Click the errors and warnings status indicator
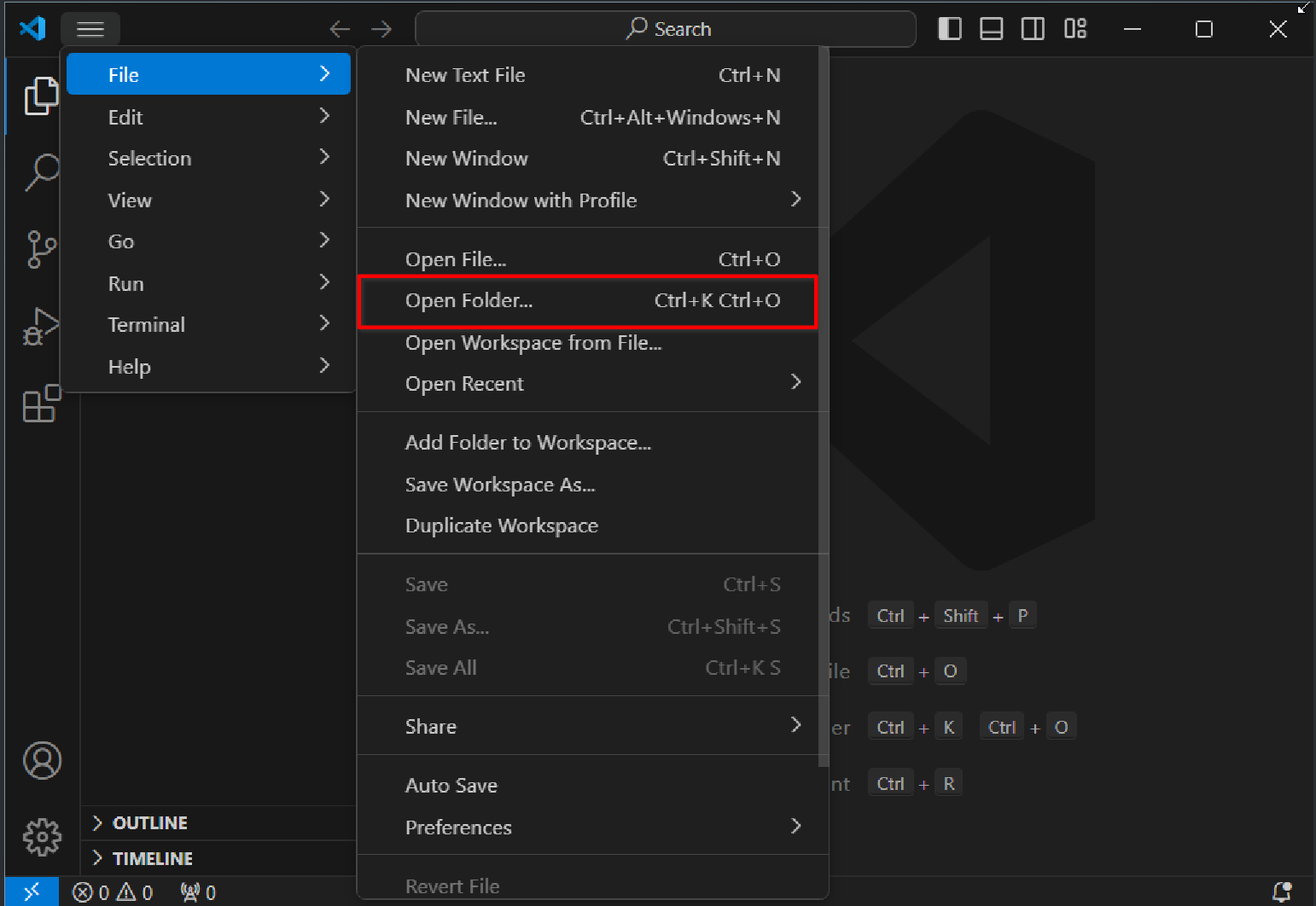Image resolution: width=1316 pixels, height=906 pixels. coord(113,892)
